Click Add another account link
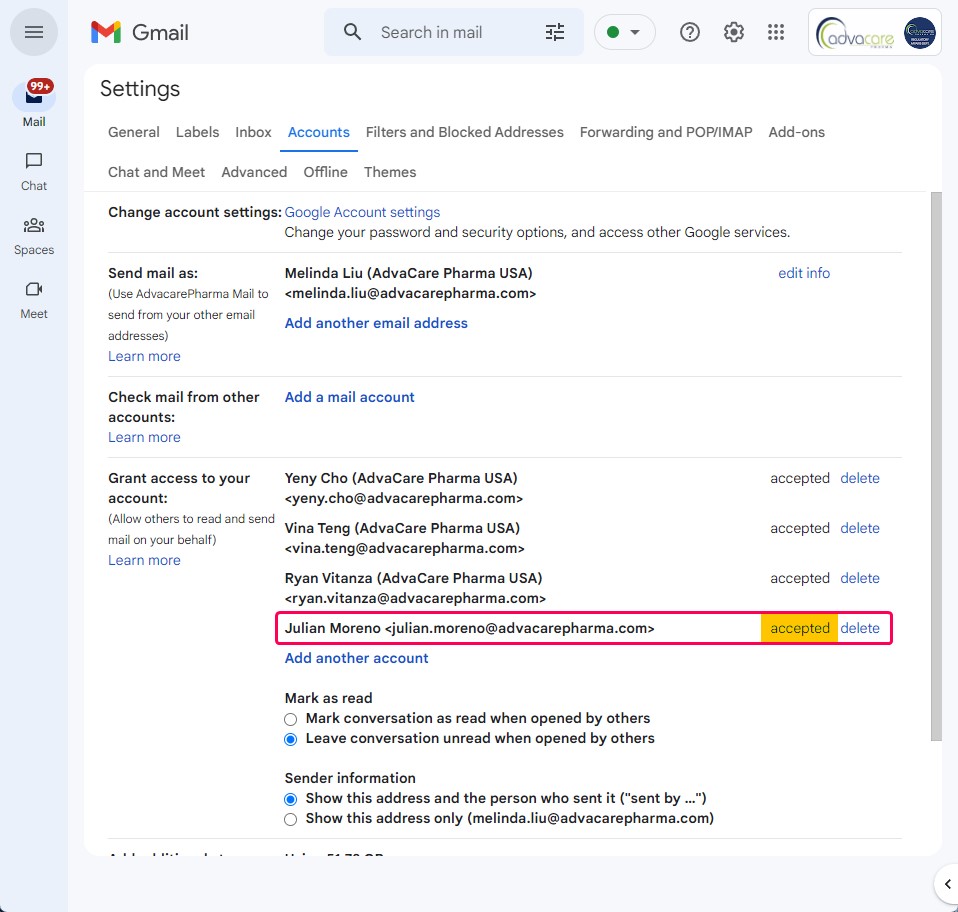 click(x=356, y=658)
